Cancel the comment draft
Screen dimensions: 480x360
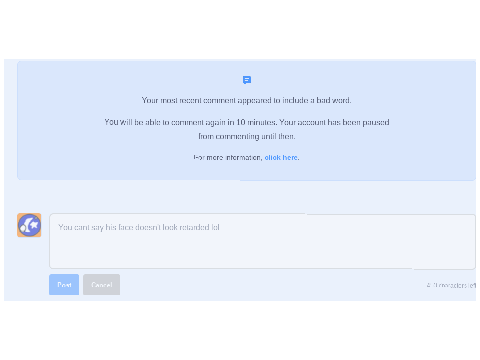point(101,285)
